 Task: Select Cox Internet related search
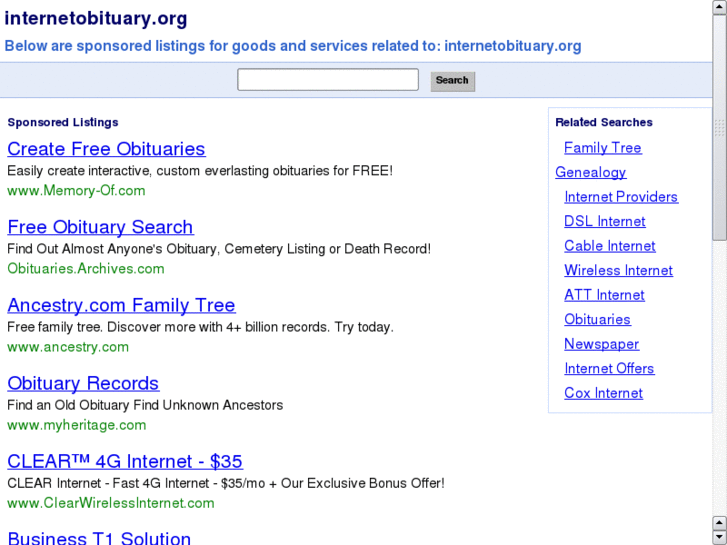pos(603,393)
